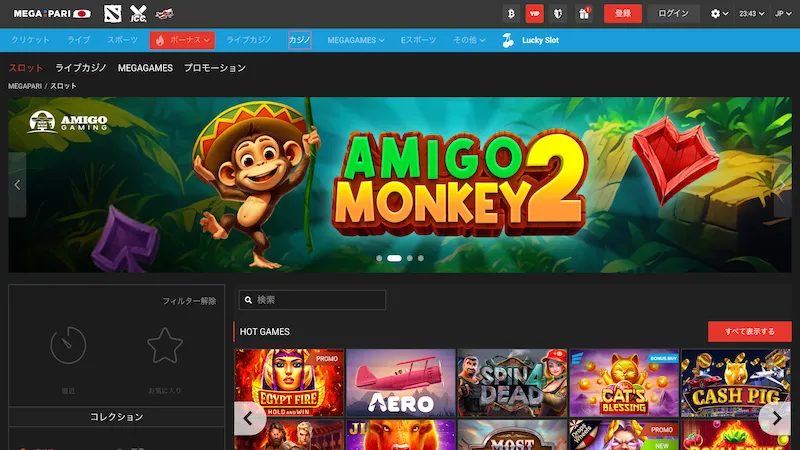The width and height of the screenshot is (800, 450).
Task: Click the favorites star icon
Action: (x=165, y=345)
